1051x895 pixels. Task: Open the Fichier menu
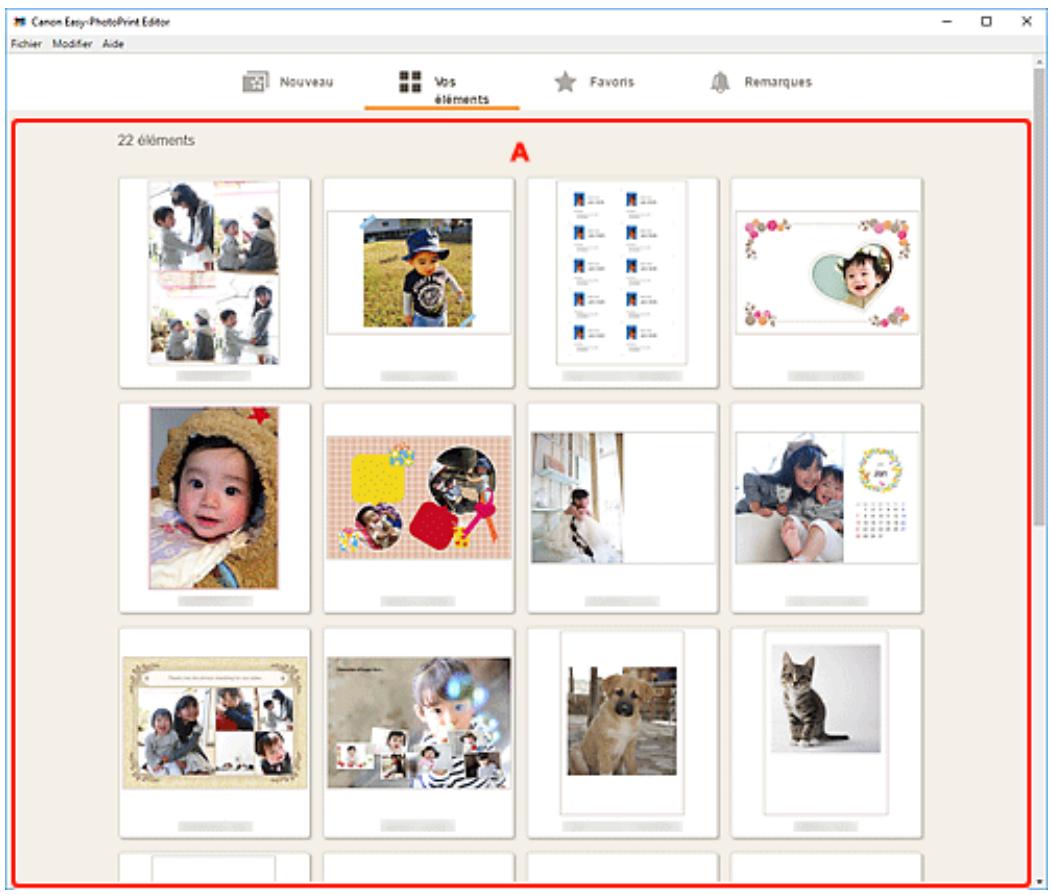(x=26, y=44)
